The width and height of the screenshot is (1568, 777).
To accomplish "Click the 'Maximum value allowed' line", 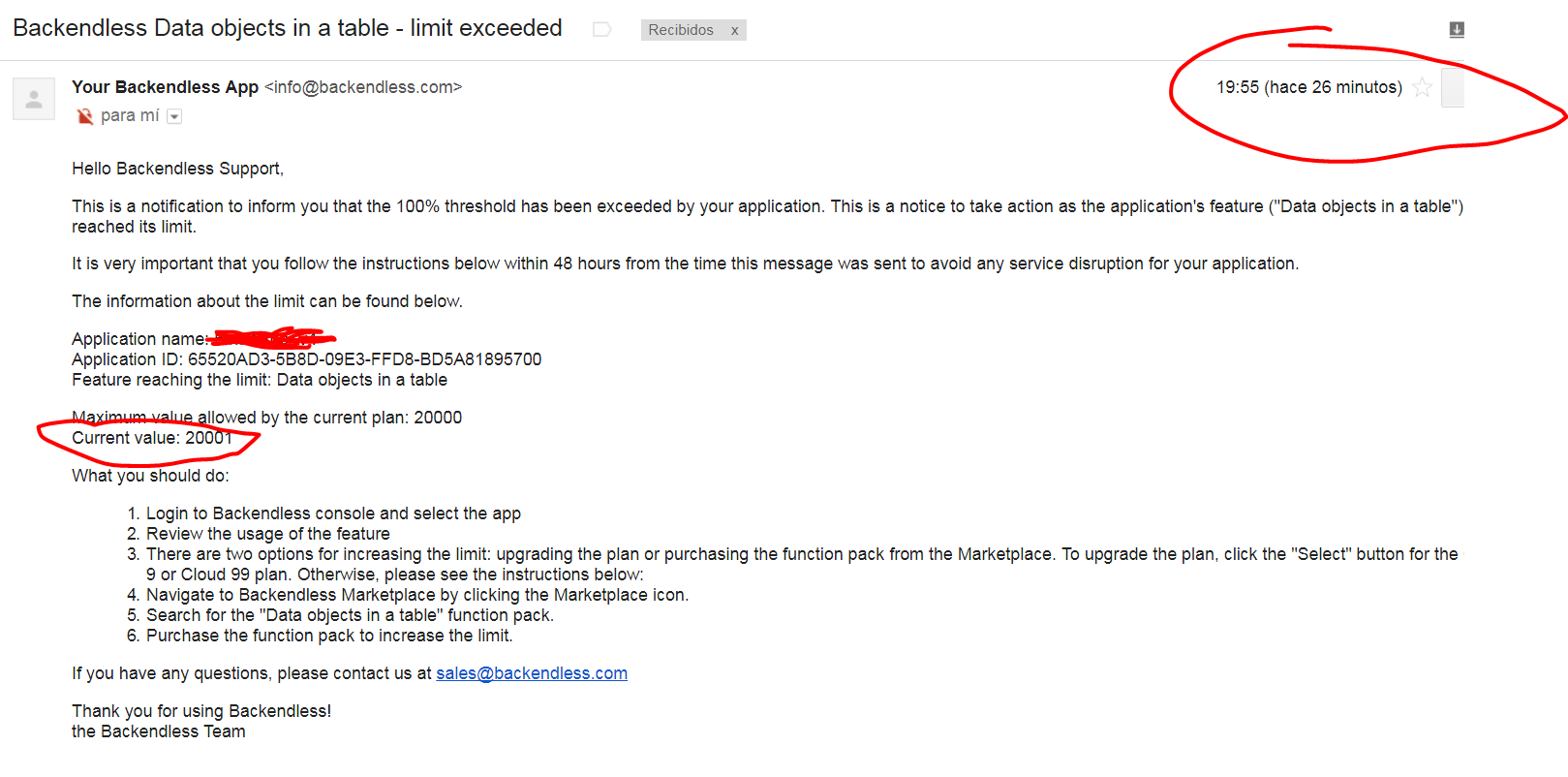I will tap(266, 418).
